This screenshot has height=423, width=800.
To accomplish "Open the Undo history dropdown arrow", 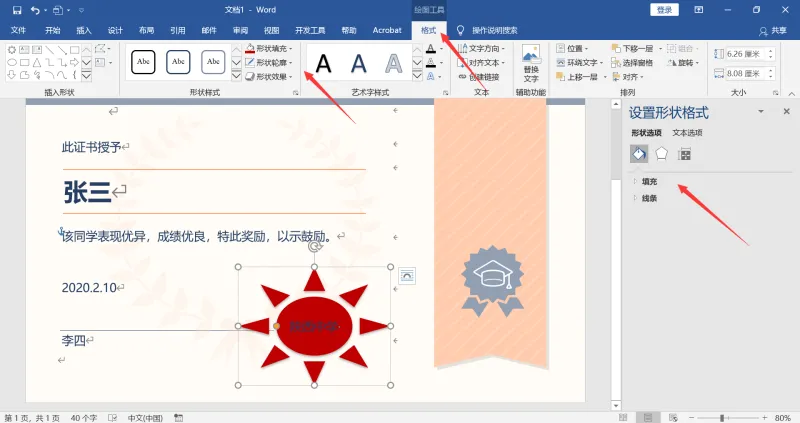I will 45,10.
